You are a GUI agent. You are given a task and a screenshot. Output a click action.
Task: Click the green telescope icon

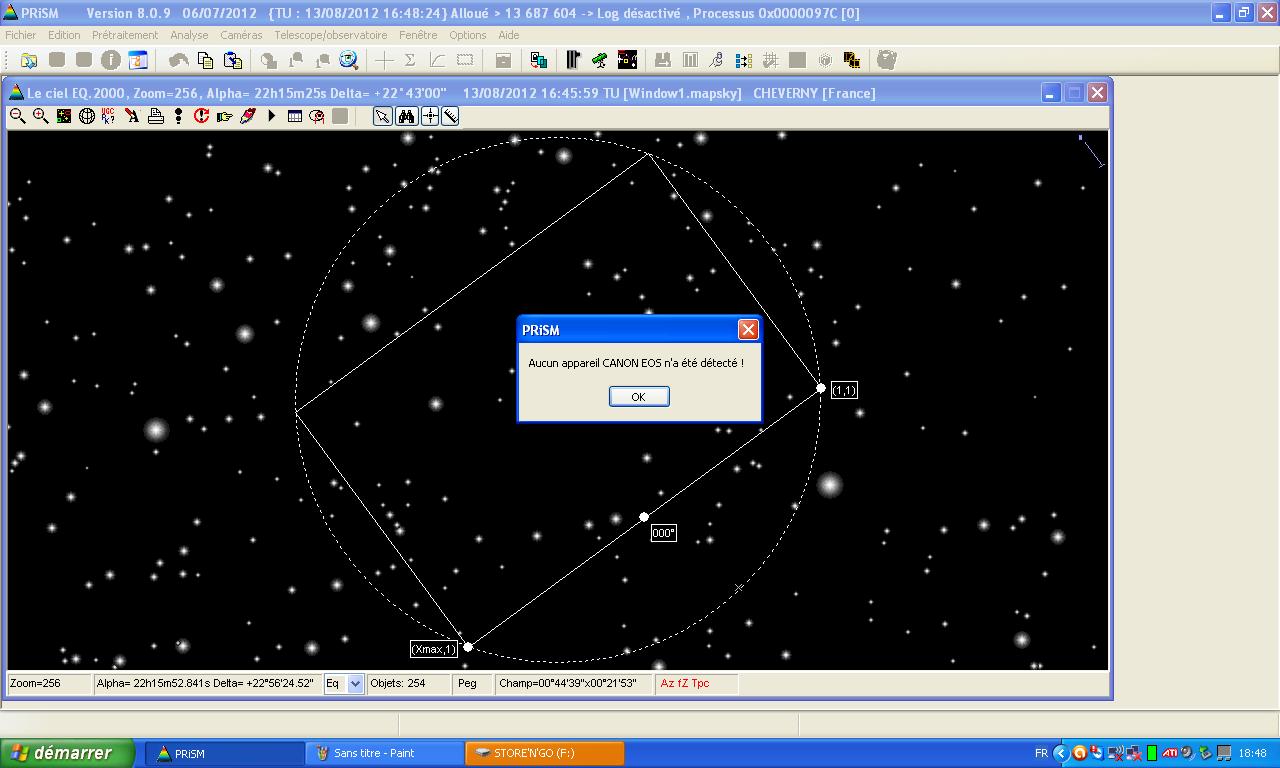(599, 60)
